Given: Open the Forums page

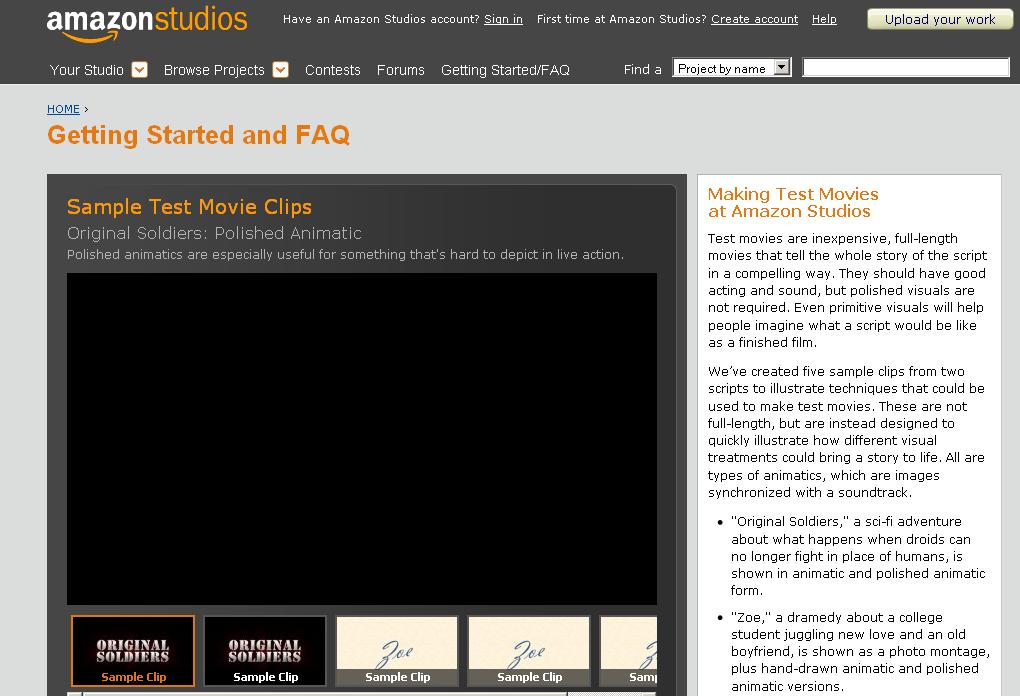Looking at the screenshot, I should 401,70.
